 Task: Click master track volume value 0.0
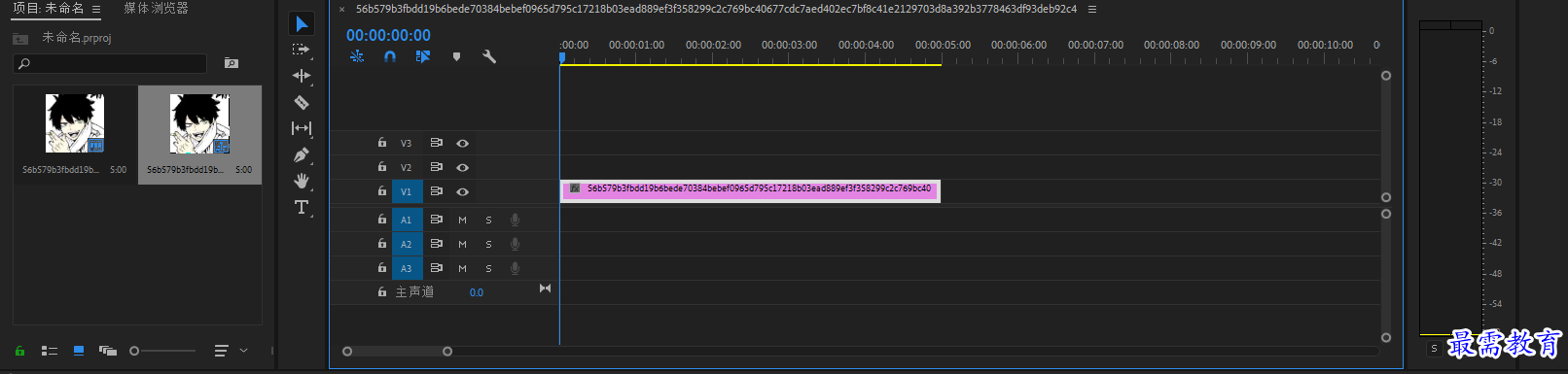(477, 292)
